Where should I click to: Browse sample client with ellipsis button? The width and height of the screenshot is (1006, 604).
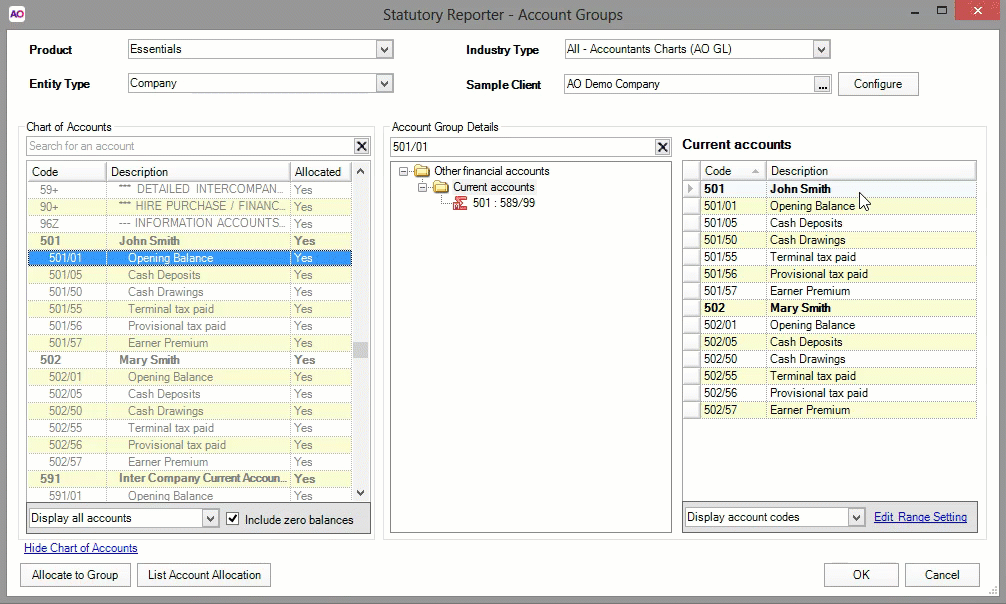(822, 85)
